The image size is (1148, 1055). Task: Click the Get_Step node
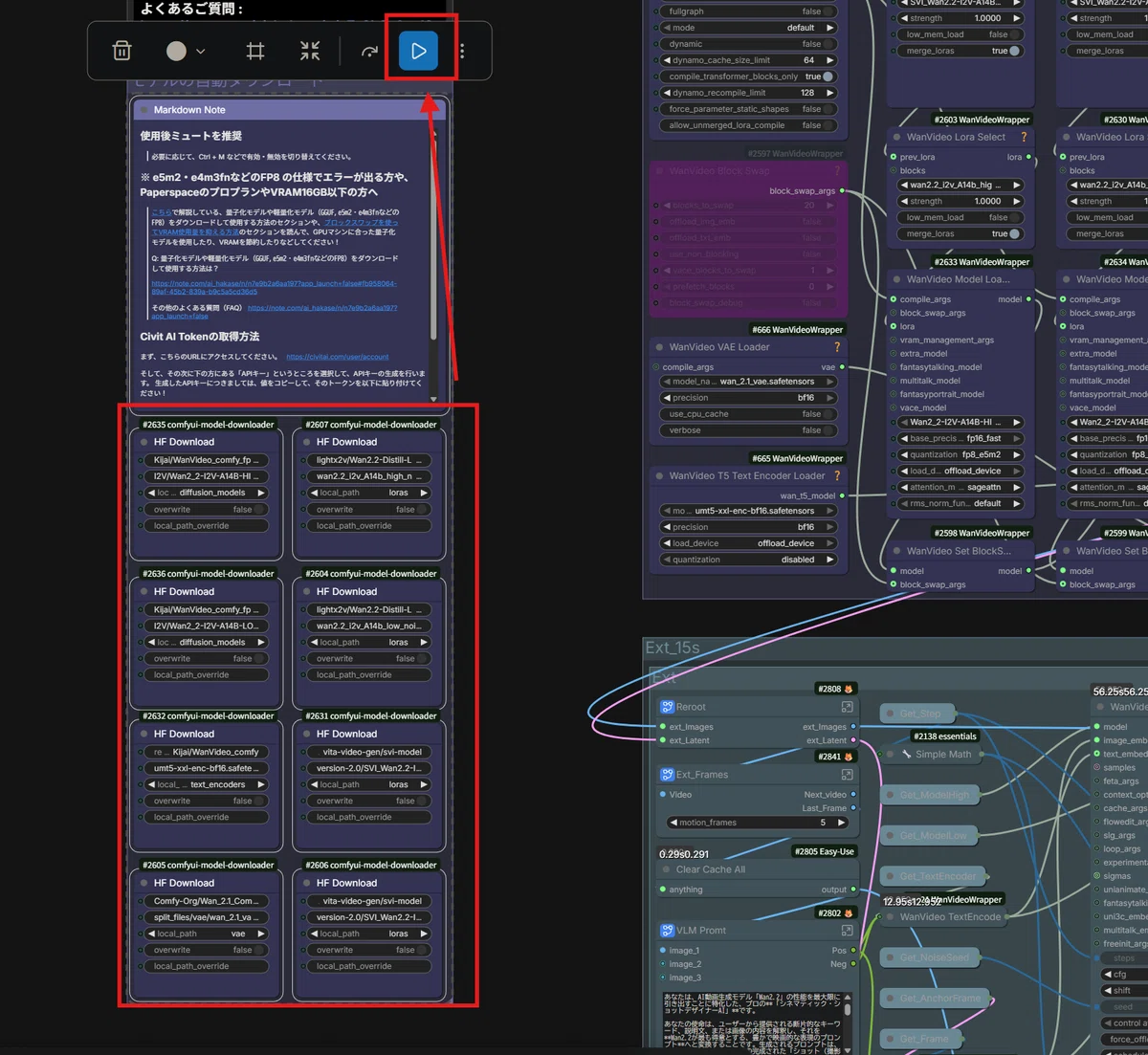click(x=918, y=714)
